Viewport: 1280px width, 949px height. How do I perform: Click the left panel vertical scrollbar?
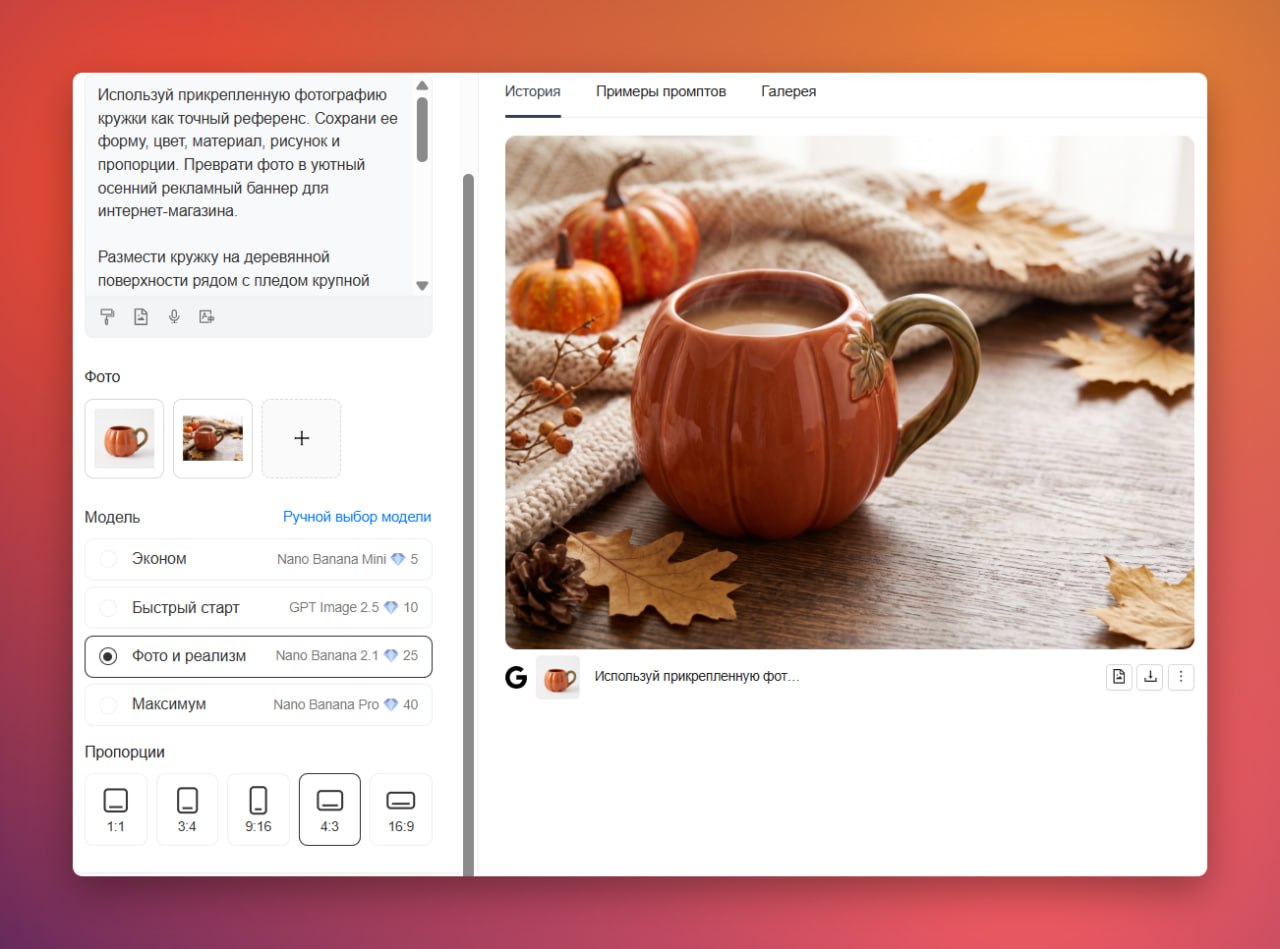[468, 524]
